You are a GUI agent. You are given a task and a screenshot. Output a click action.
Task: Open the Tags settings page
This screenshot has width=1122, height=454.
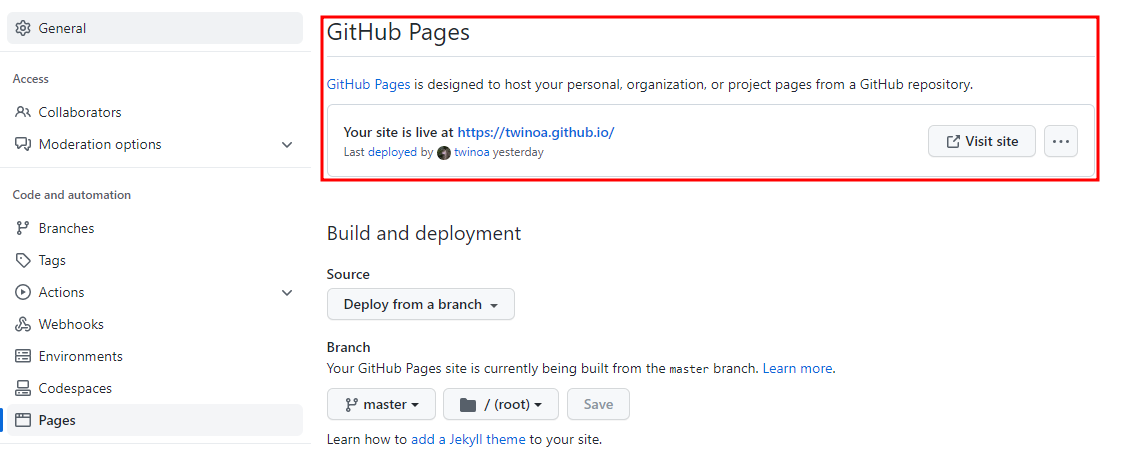(155, 260)
